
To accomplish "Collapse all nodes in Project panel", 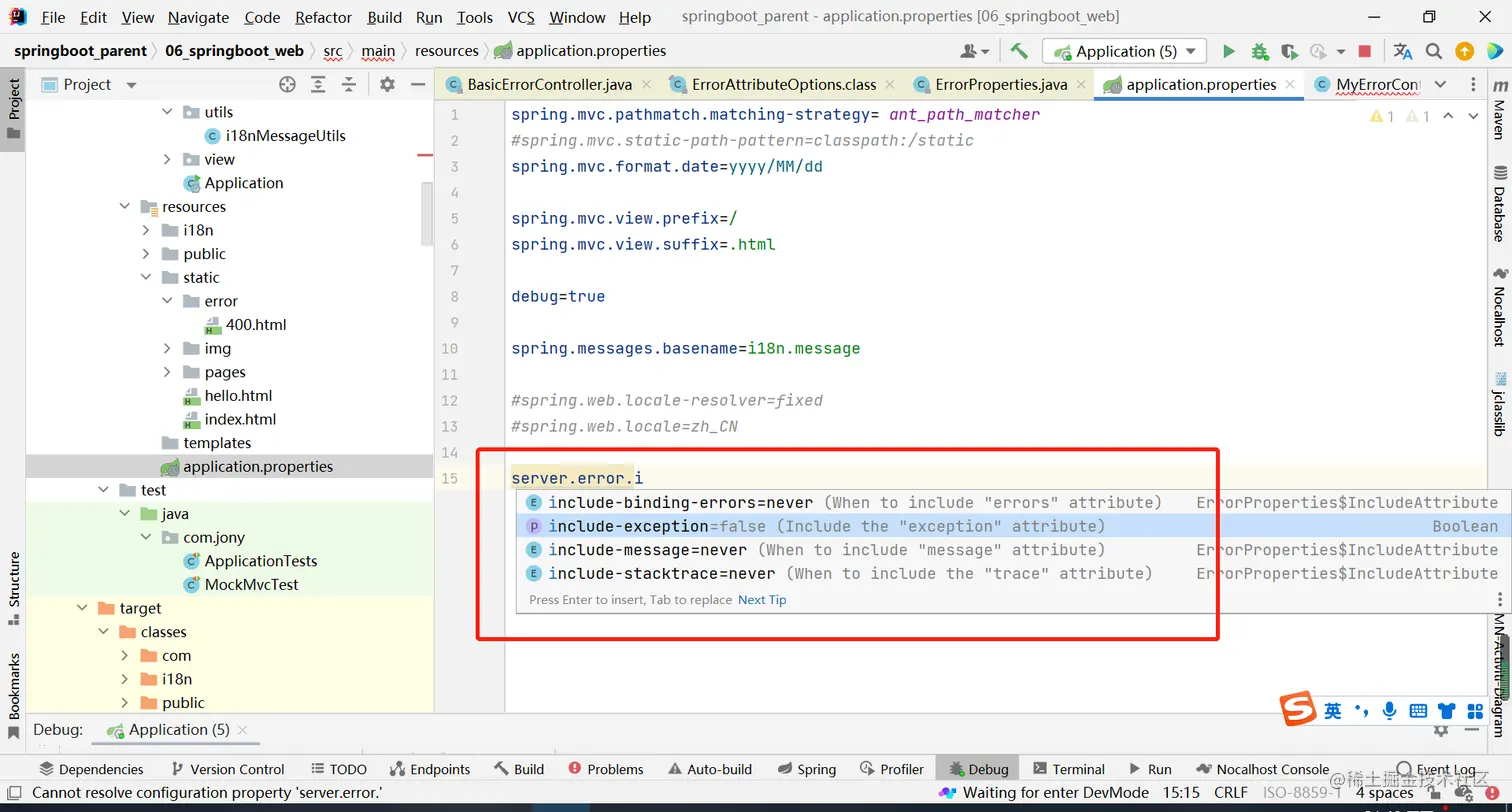I will click(348, 85).
